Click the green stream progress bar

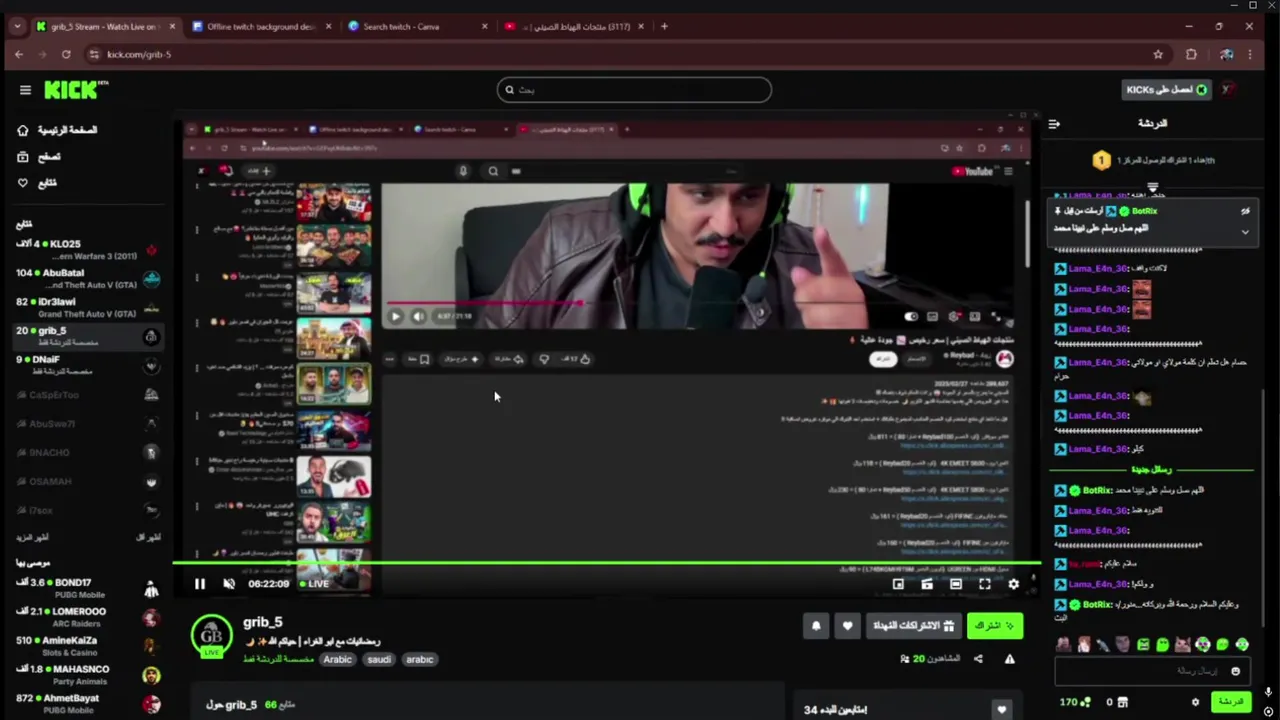click(607, 563)
